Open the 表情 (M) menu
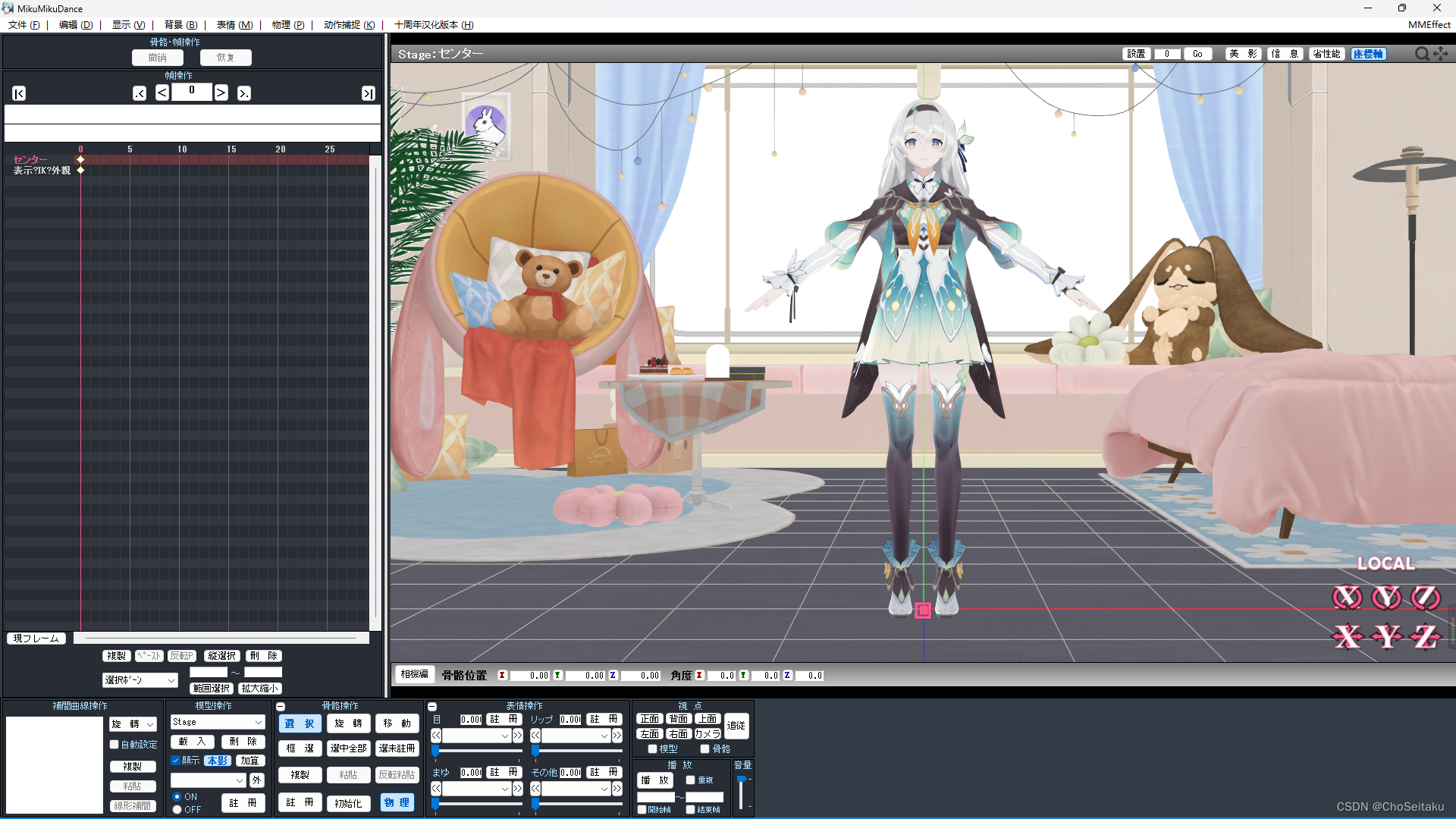Viewport: 1456px width, 819px height. (234, 25)
